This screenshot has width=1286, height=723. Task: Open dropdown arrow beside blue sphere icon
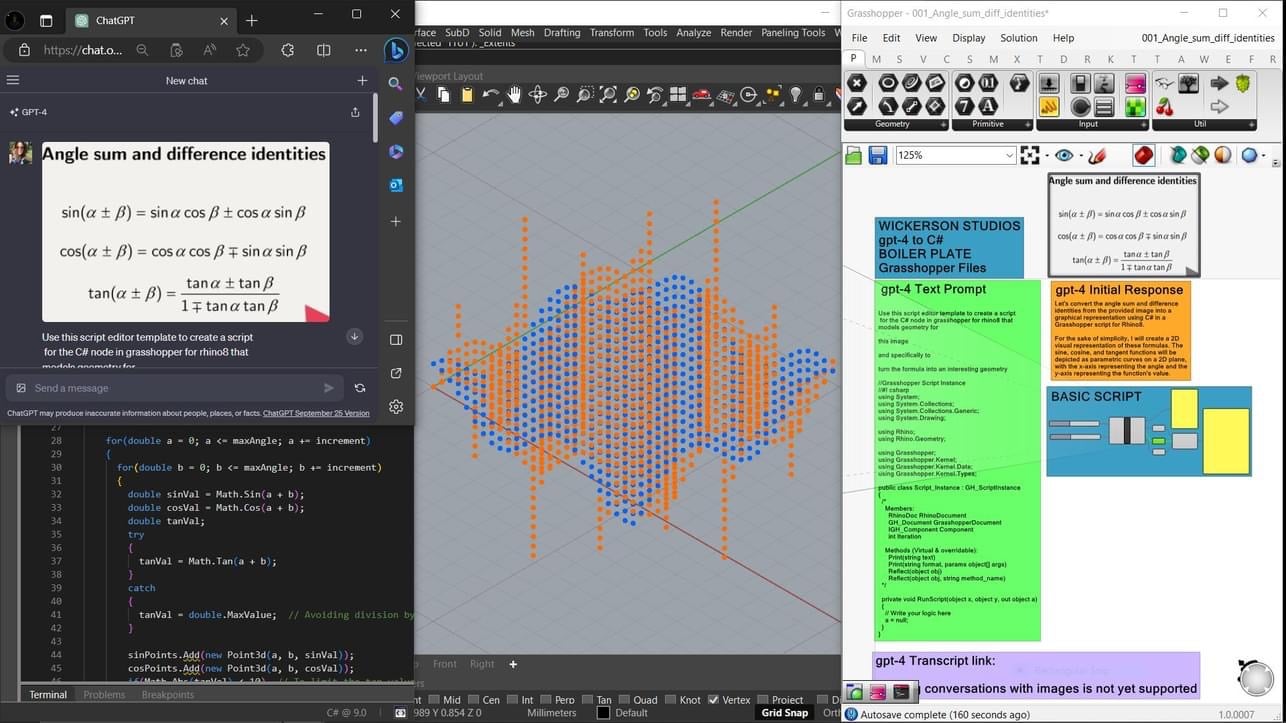(x=1263, y=156)
